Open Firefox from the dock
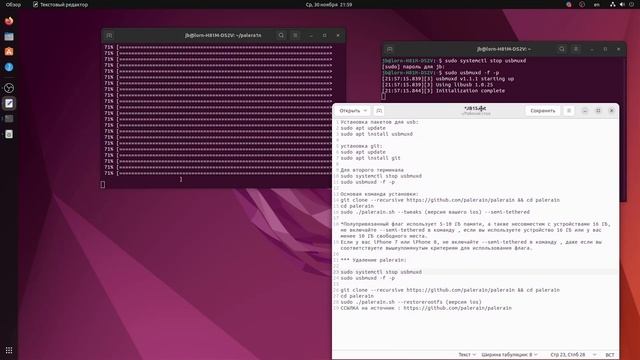The height and width of the screenshot is (360, 640). (9, 21)
